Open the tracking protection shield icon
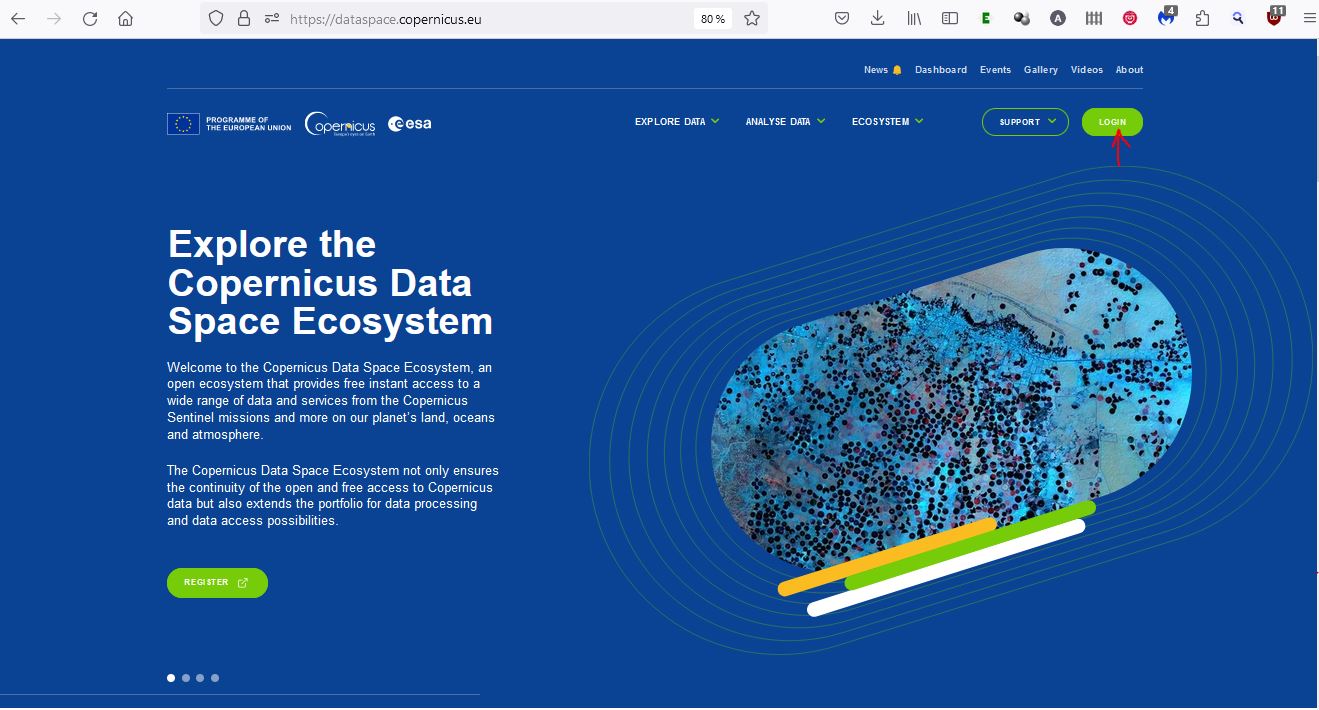Image resolution: width=1319 pixels, height=710 pixels. 216,19
